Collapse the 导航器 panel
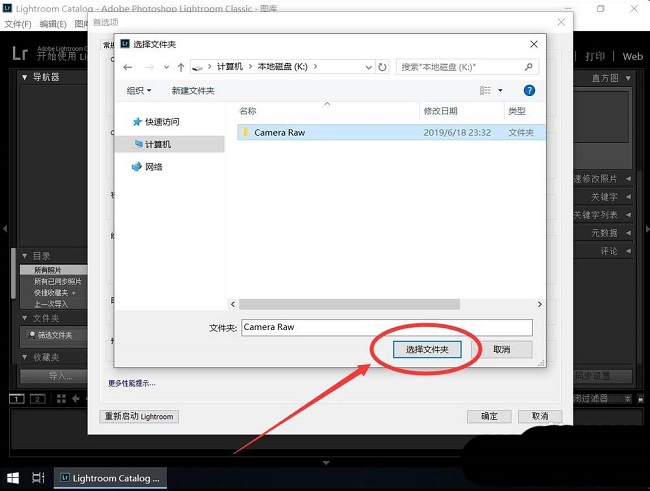Image resolution: width=650 pixels, height=491 pixels. coord(24,77)
